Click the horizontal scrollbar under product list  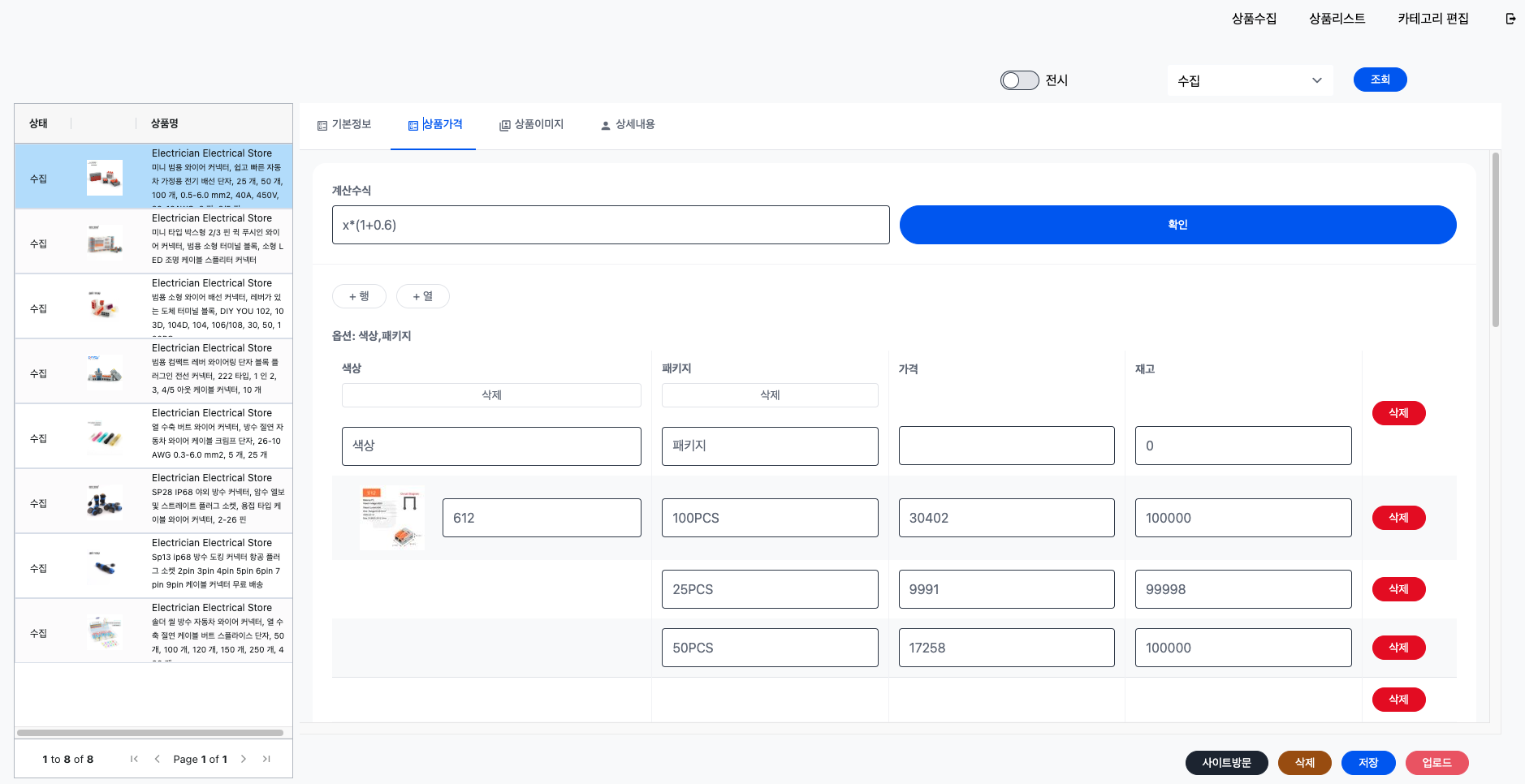pyautogui.click(x=150, y=733)
